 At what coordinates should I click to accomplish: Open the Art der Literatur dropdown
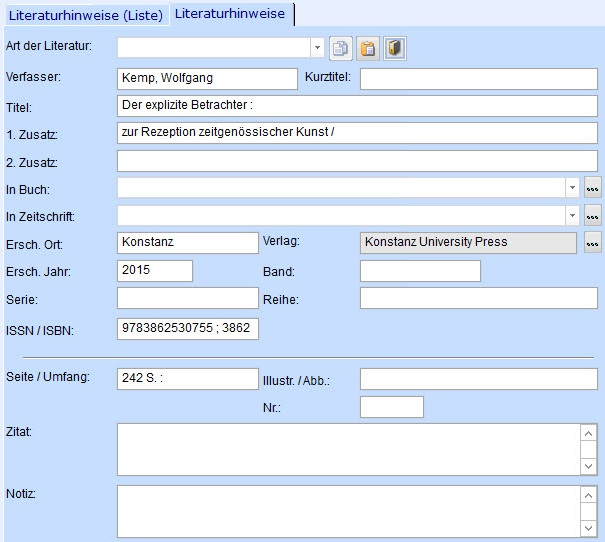[317, 47]
